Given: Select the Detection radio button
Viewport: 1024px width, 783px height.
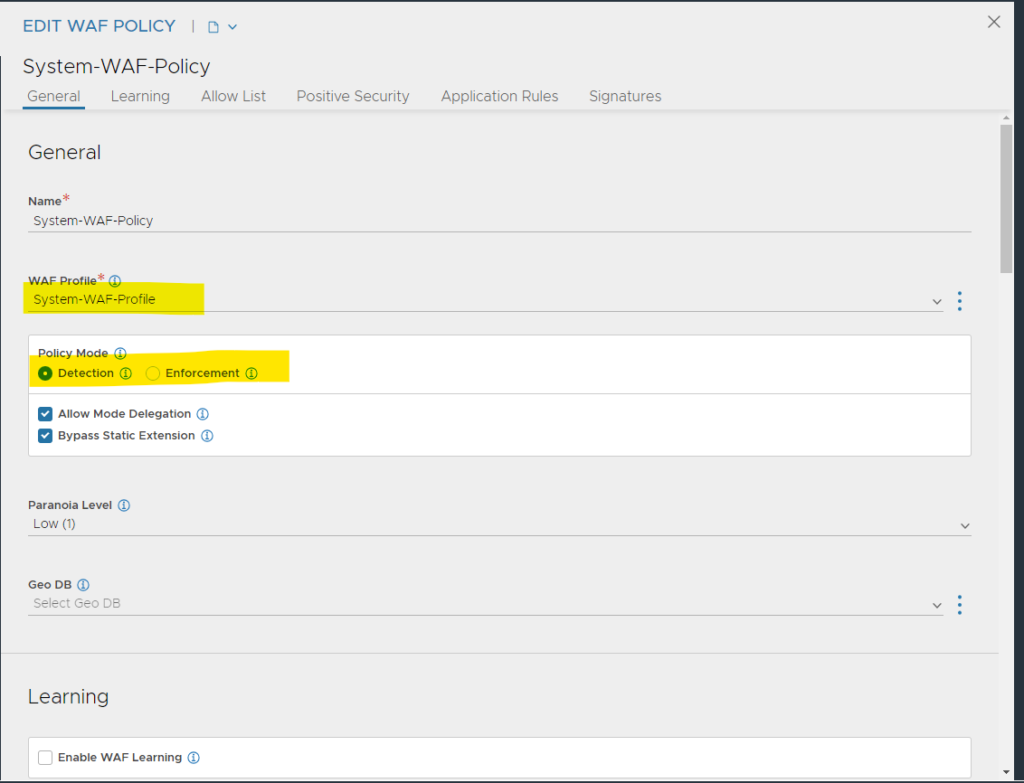Looking at the screenshot, I should 45,373.
